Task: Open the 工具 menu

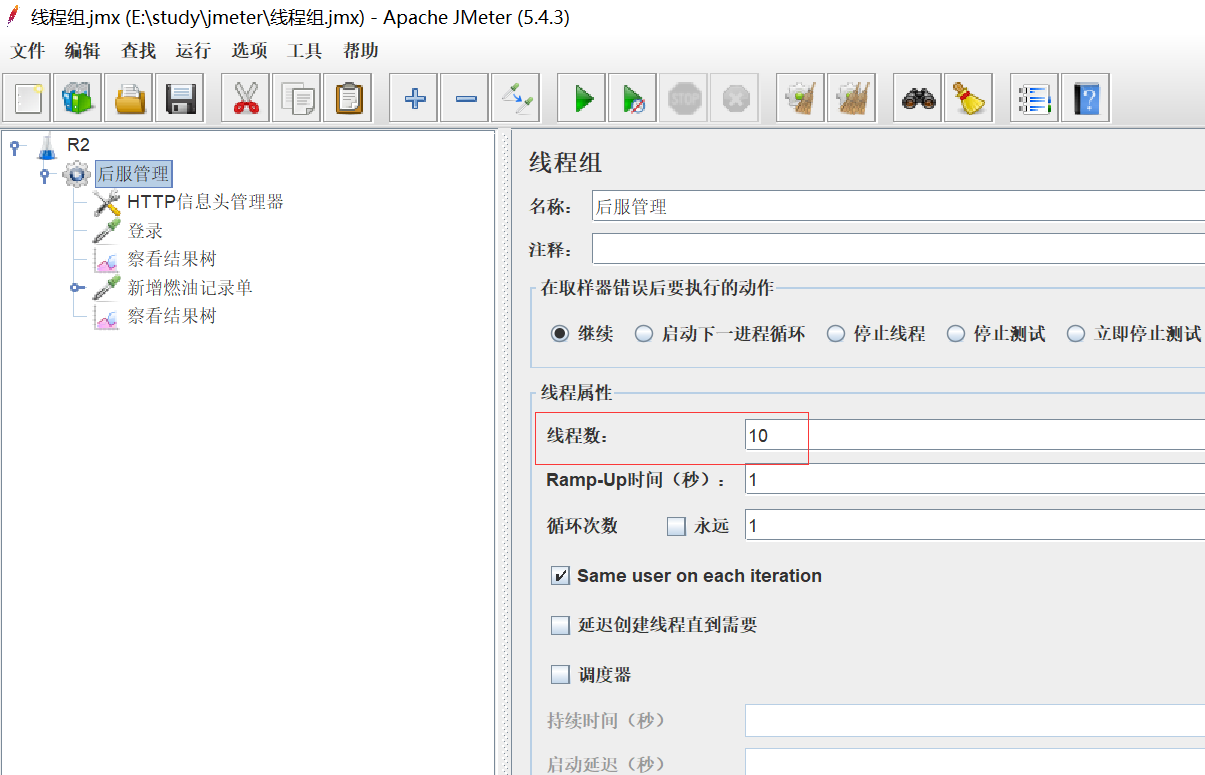Action: point(304,51)
